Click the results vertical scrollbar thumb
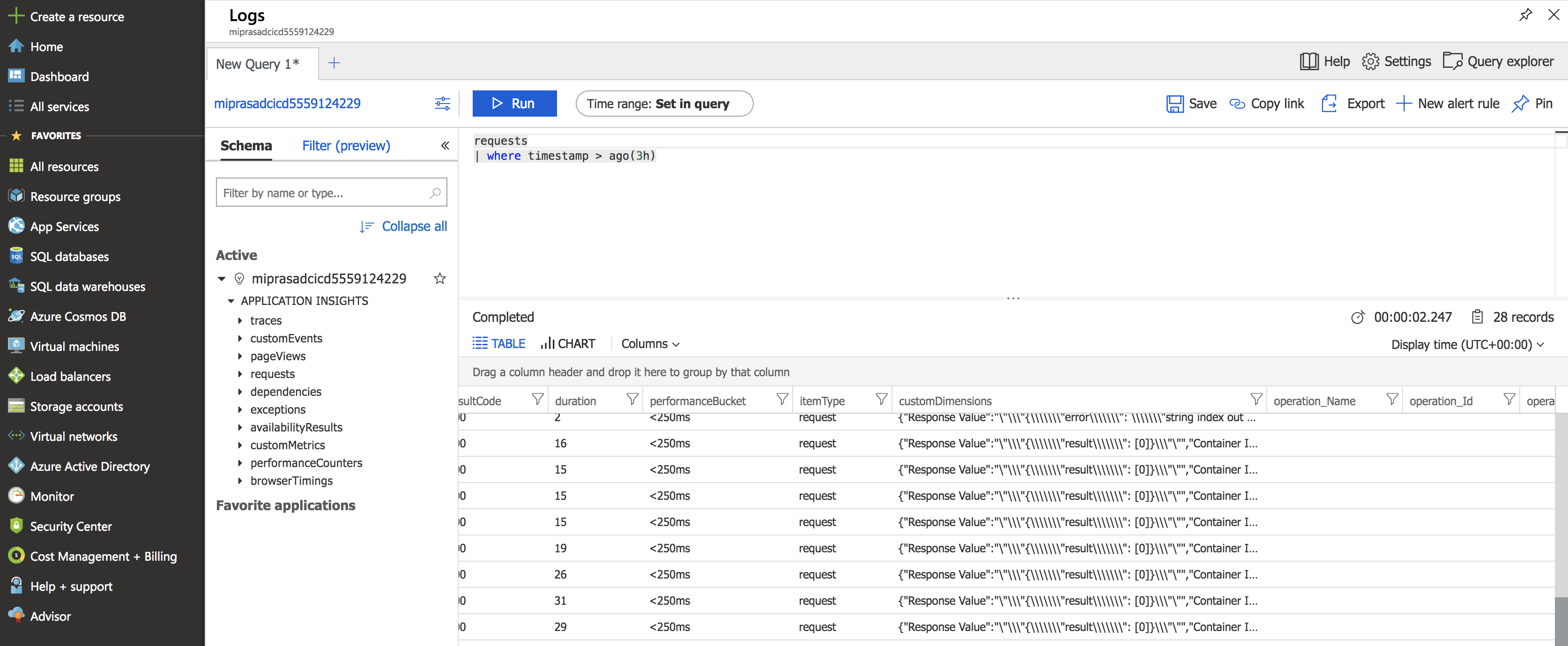This screenshot has width=1568, height=646. click(x=1561, y=621)
